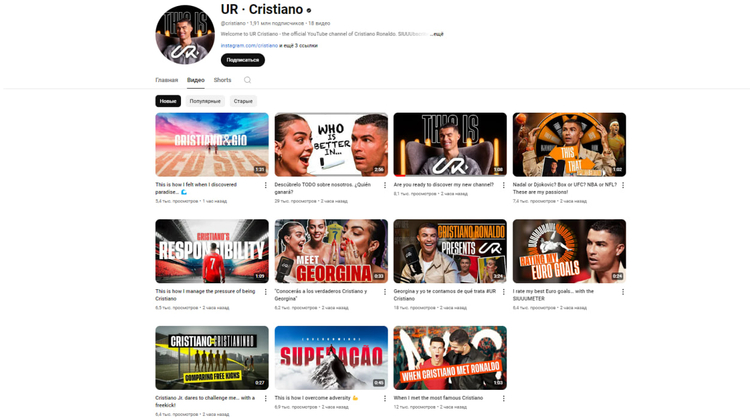Screen dimensions: 750x420
Task: Open the 'Cristiano Ronaldo Presents UR' thumbnail
Action: pos(450,251)
